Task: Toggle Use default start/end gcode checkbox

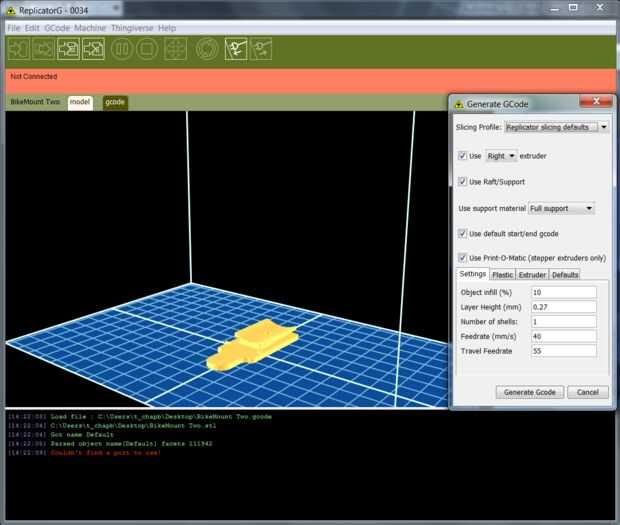Action: click(x=462, y=233)
